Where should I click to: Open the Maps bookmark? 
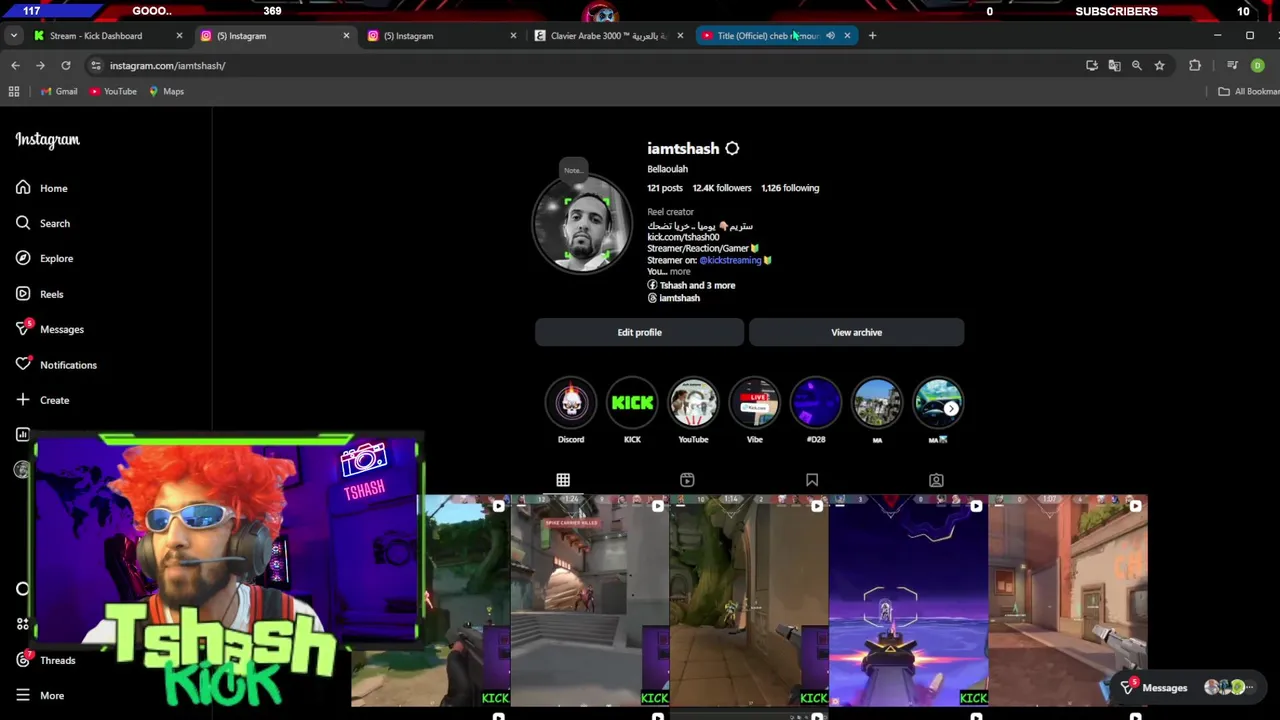pos(166,91)
